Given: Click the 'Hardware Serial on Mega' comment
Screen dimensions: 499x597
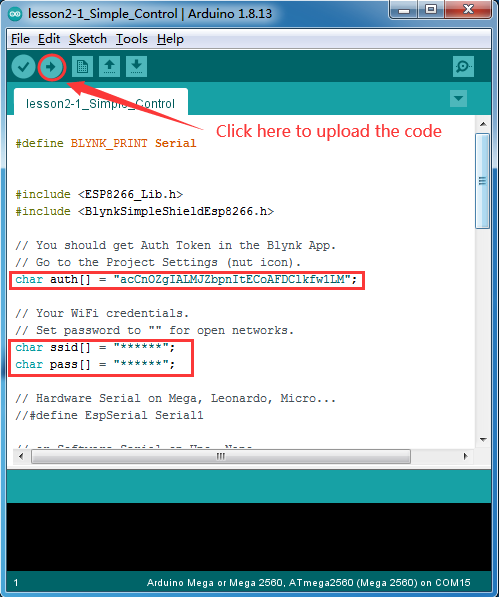Looking at the screenshot, I should click(175, 399).
